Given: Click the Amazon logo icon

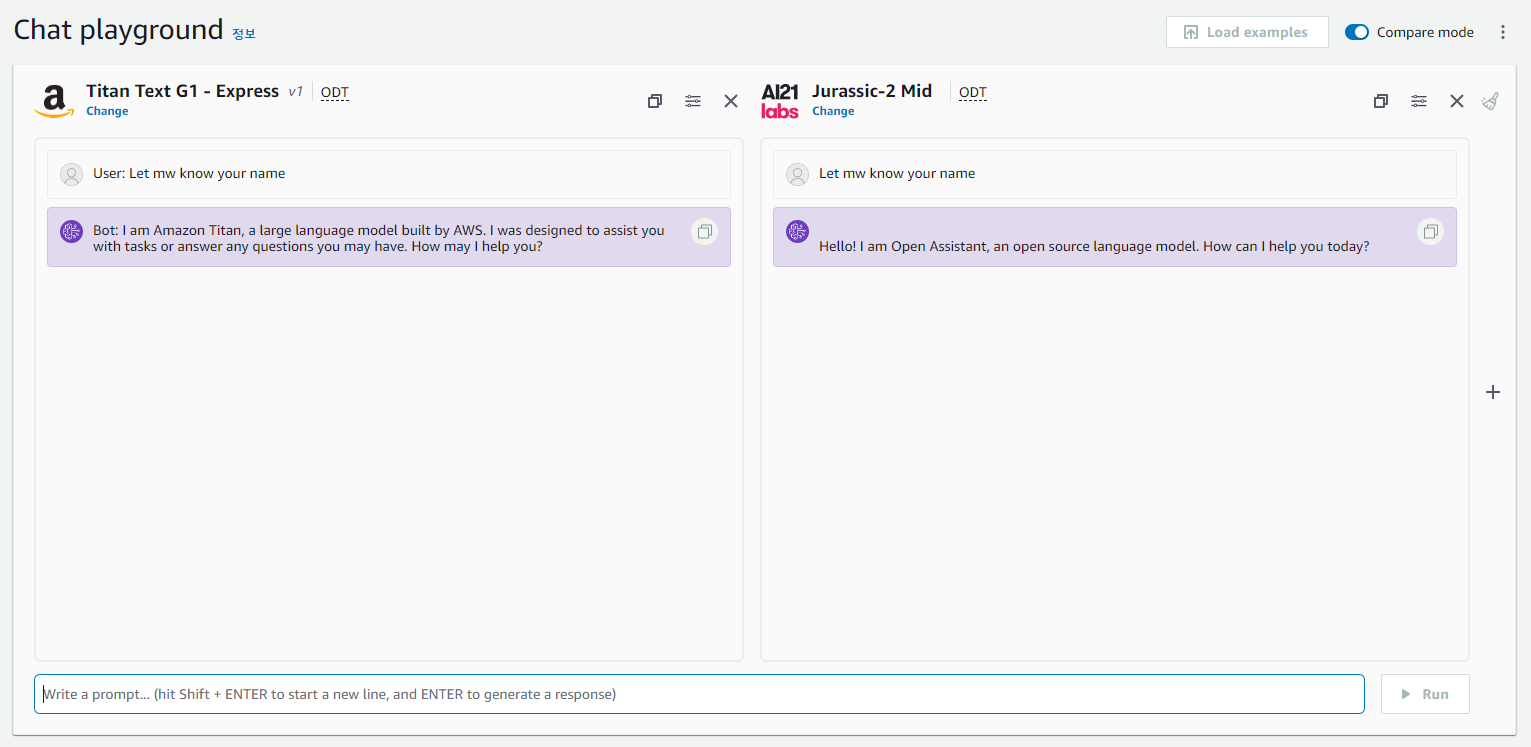Looking at the screenshot, I should pos(54,101).
